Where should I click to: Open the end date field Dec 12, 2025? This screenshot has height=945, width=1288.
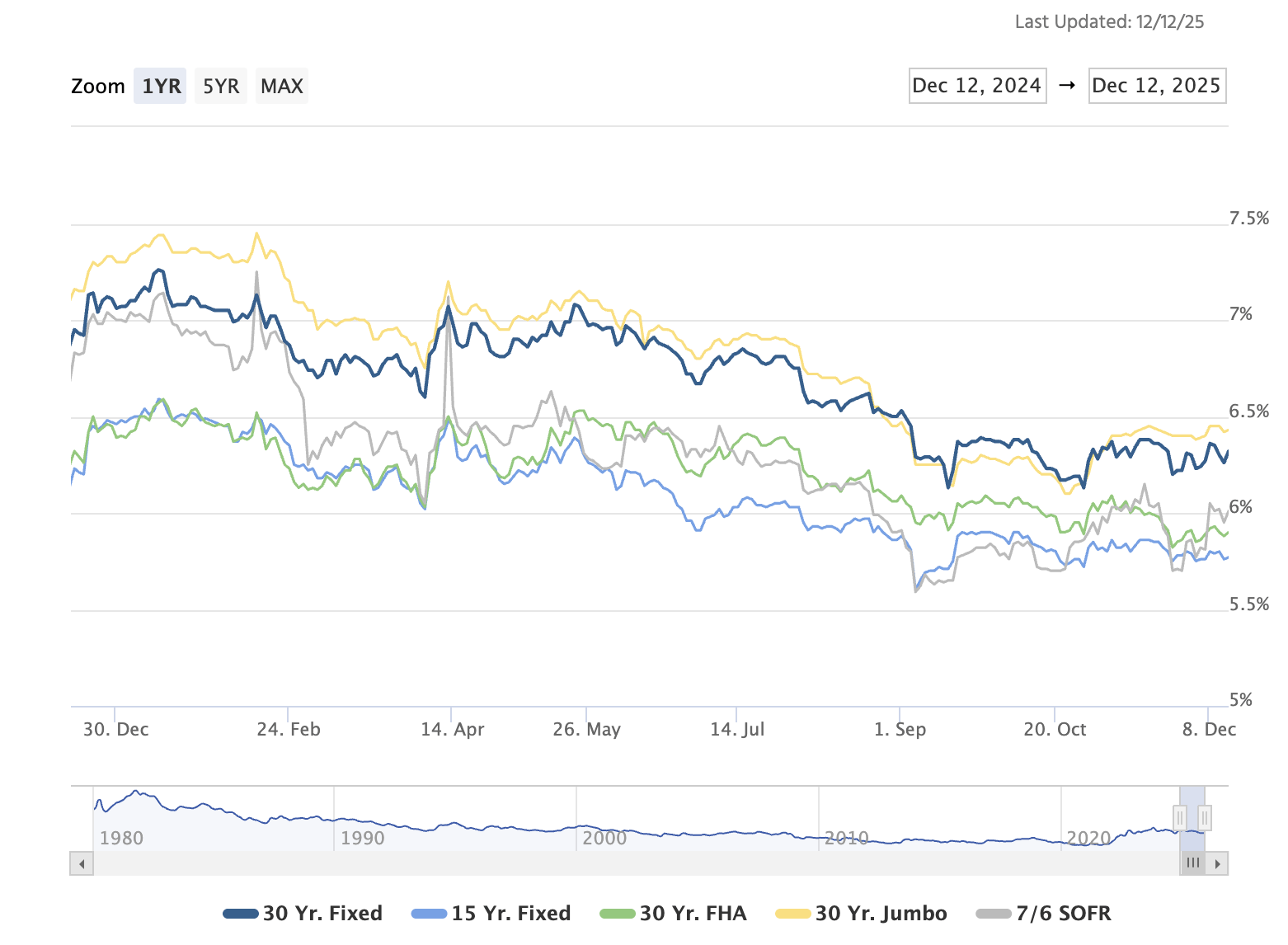pos(1157,86)
